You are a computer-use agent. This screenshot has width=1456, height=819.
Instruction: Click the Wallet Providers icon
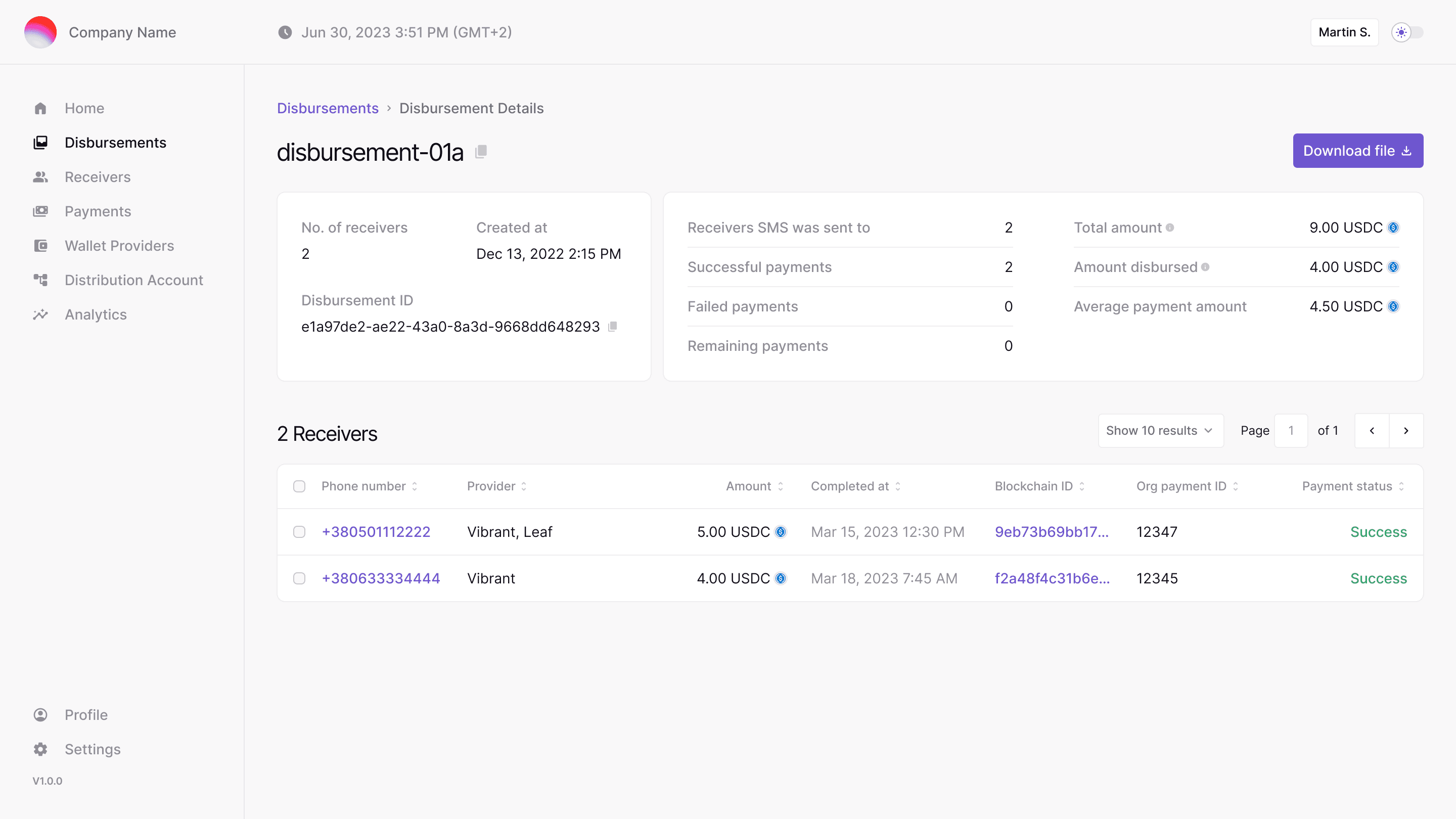pos(40,246)
